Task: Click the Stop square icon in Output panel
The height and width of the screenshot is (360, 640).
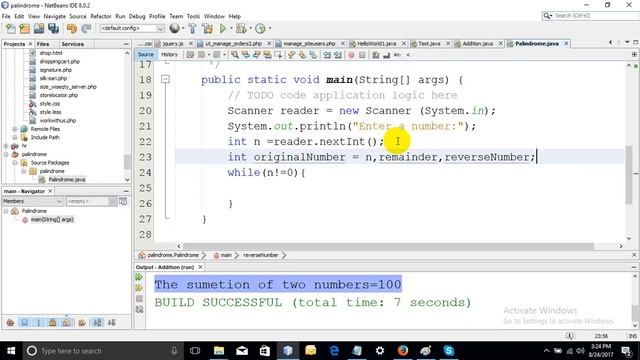Action: [x=139, y=298]
